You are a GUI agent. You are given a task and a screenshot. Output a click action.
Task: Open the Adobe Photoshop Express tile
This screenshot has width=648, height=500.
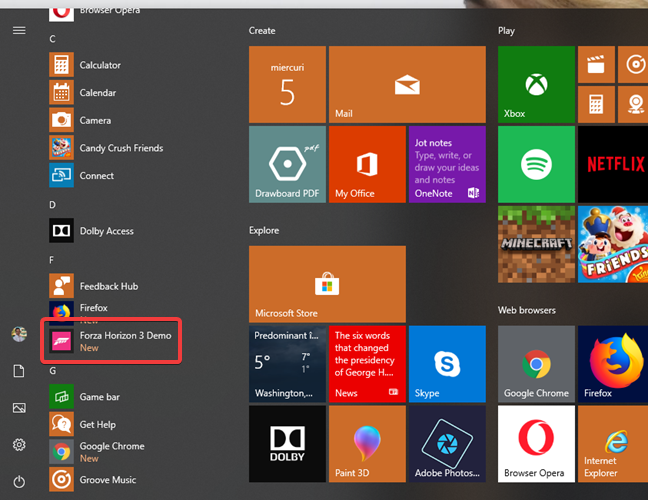[x=447, y=443]
